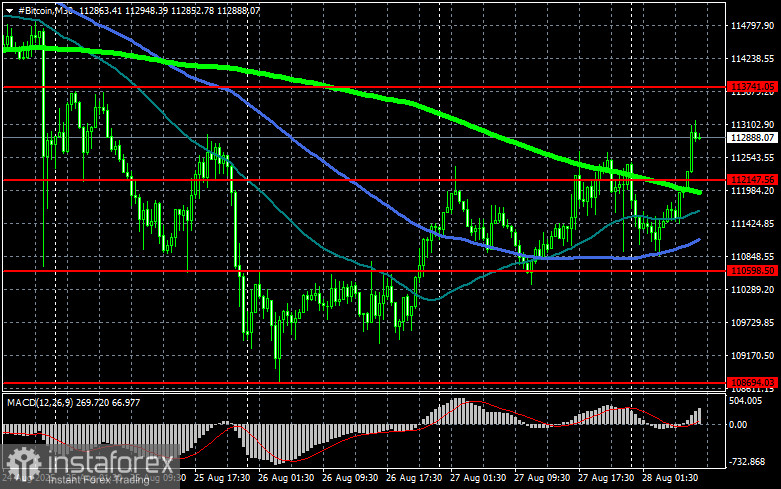Click the 109170.50 price axis value

click(x=752, y=356)
